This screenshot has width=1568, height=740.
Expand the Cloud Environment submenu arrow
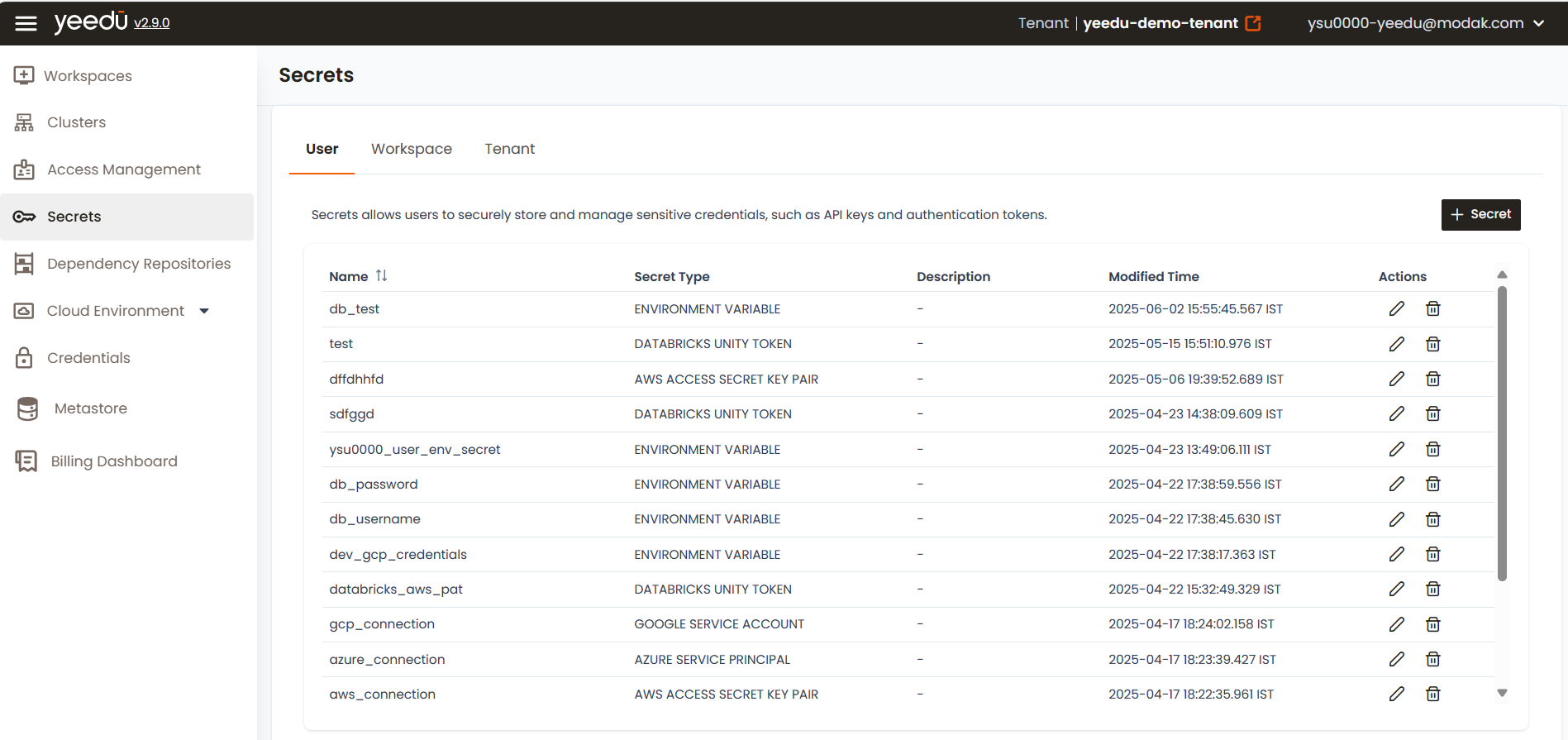point(204,311)
